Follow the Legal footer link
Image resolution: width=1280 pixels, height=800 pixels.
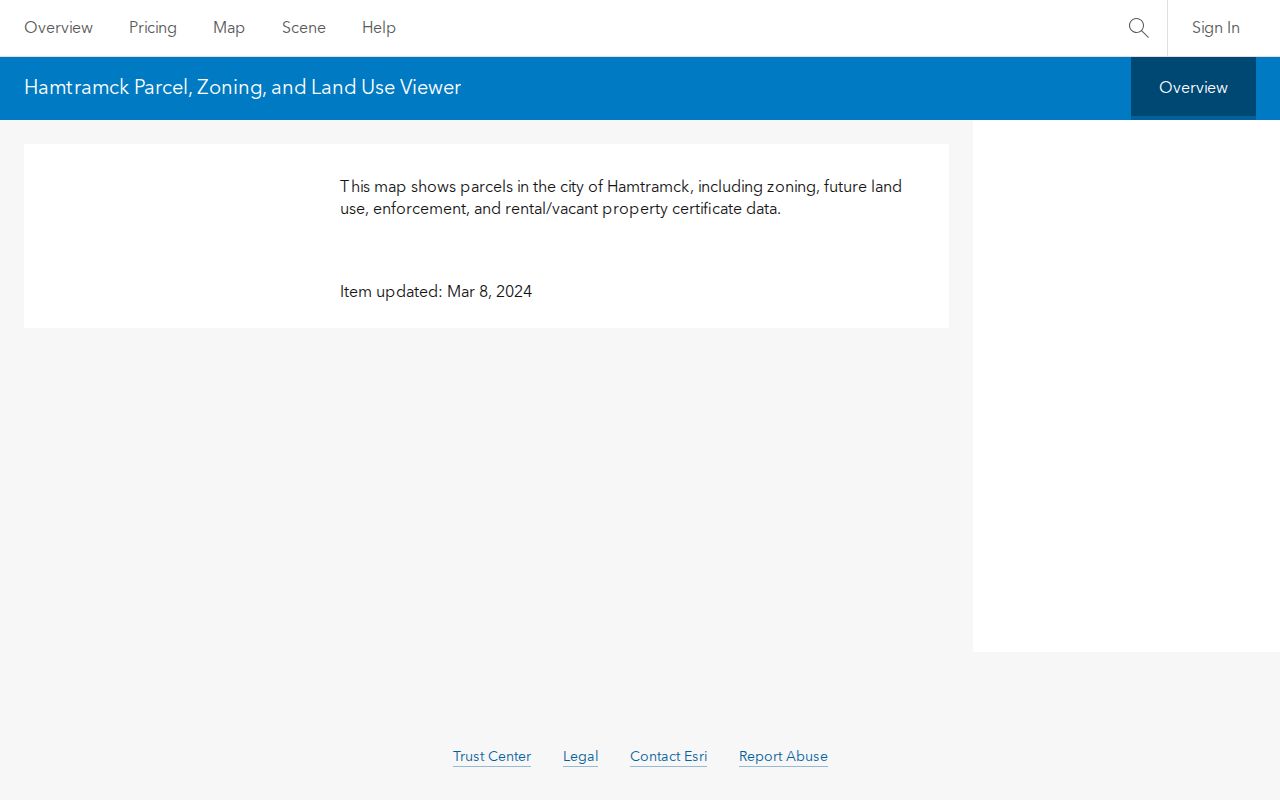pyautogui.click(x=580, y=756)
